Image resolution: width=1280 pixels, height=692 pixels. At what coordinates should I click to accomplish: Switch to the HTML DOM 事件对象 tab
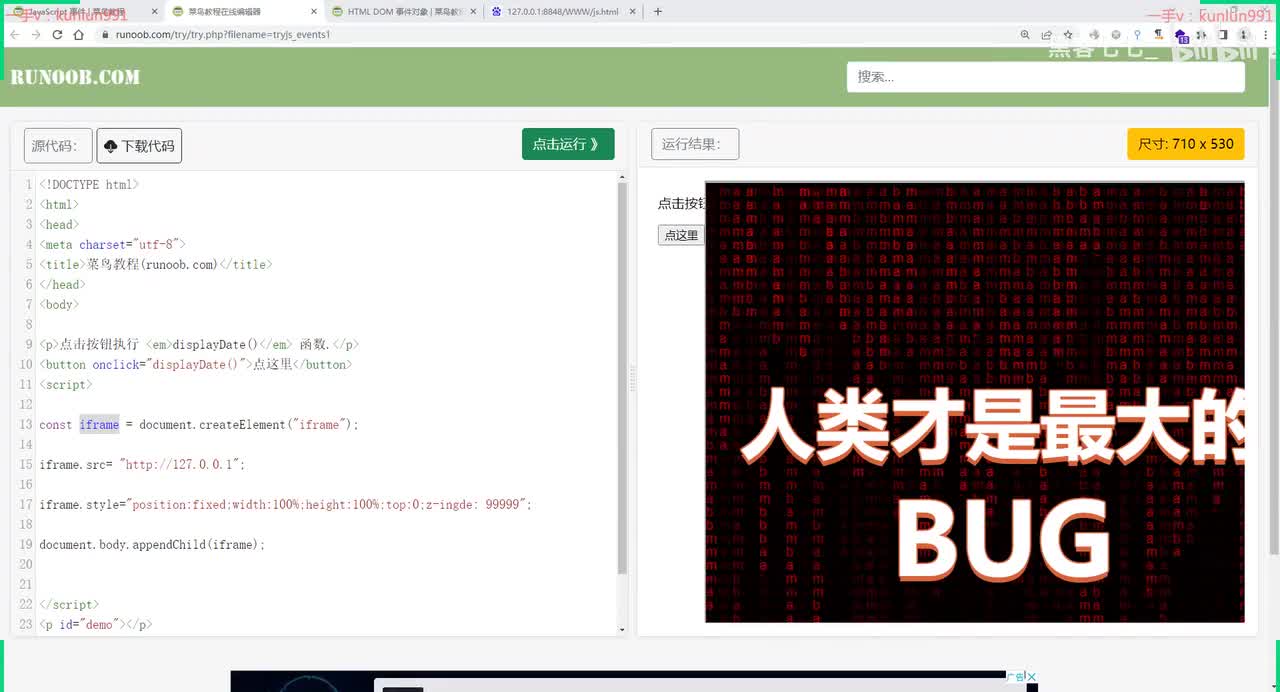tap(402, 12)
